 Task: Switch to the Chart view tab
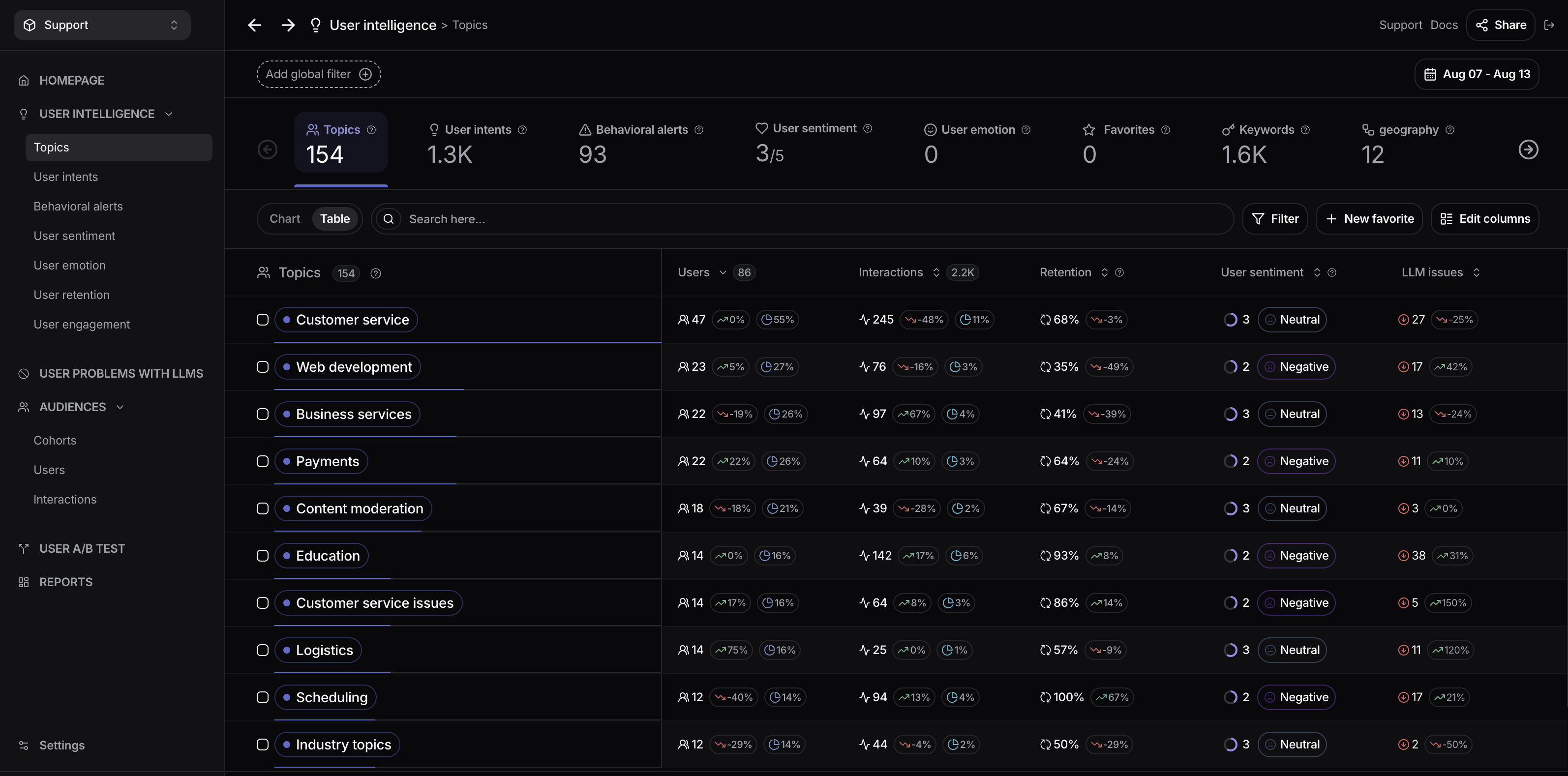(x=285, y=218)
